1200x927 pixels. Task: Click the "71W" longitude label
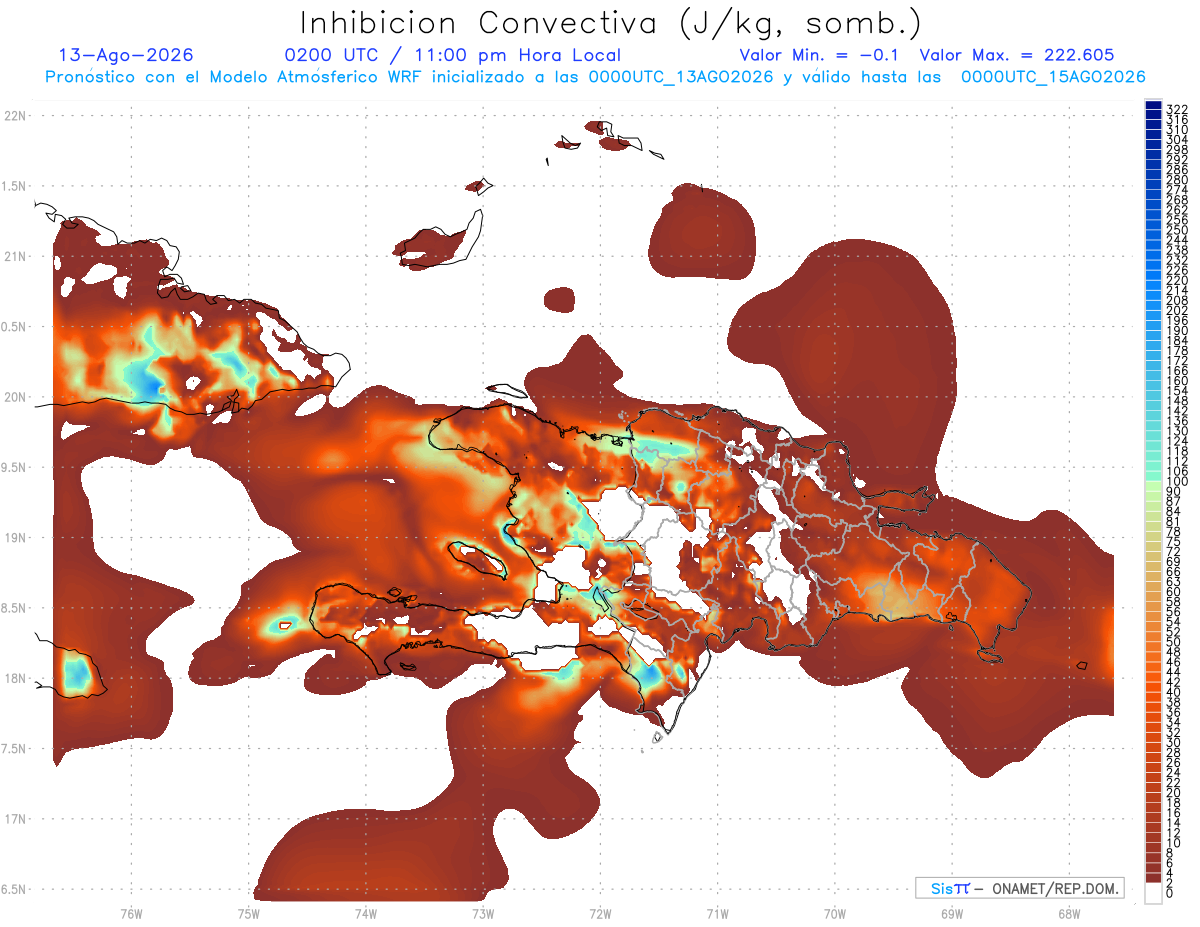pos(717,913)
